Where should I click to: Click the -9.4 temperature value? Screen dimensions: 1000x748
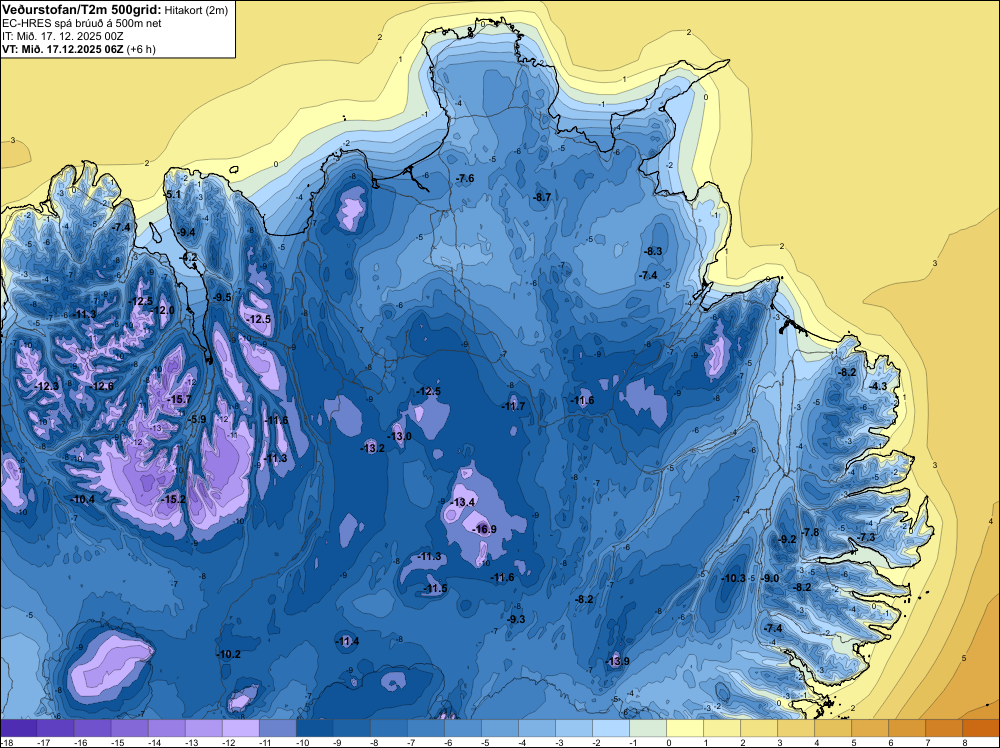186,232
